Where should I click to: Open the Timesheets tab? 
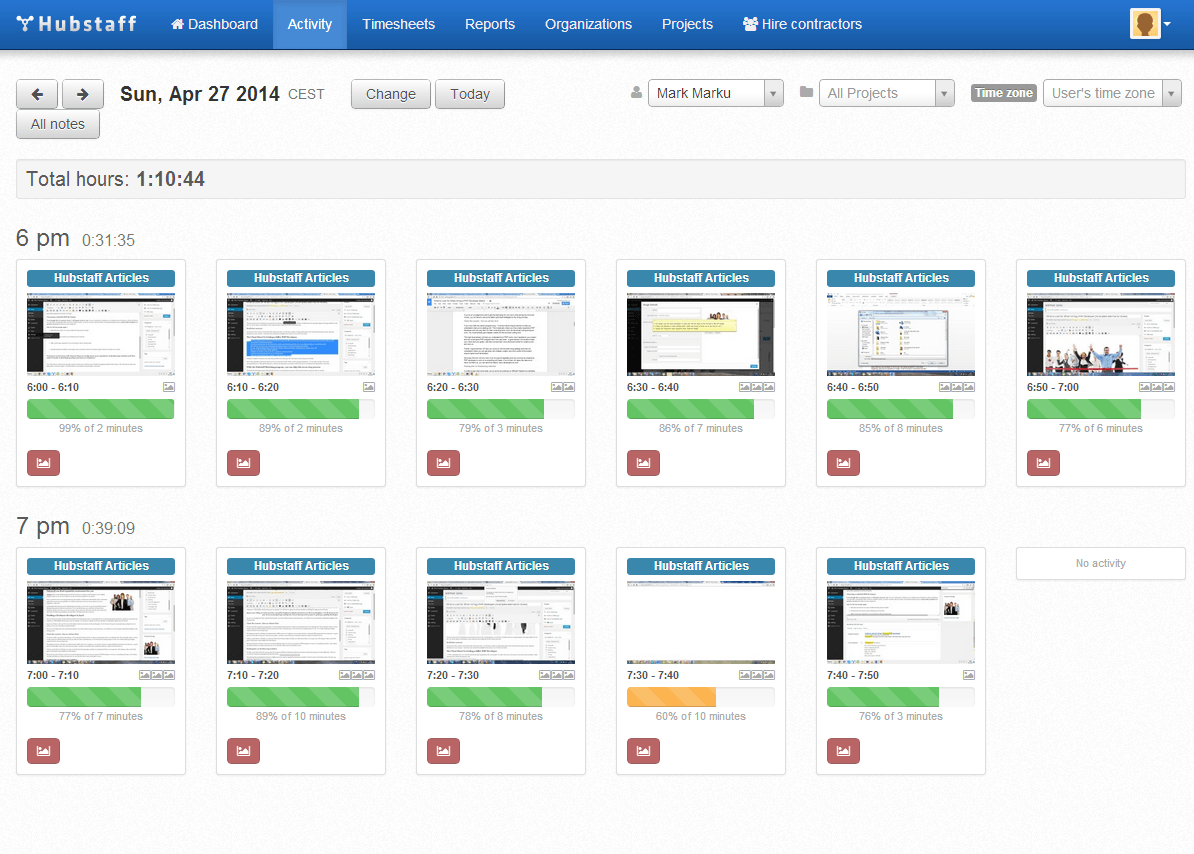click(398, 24)
